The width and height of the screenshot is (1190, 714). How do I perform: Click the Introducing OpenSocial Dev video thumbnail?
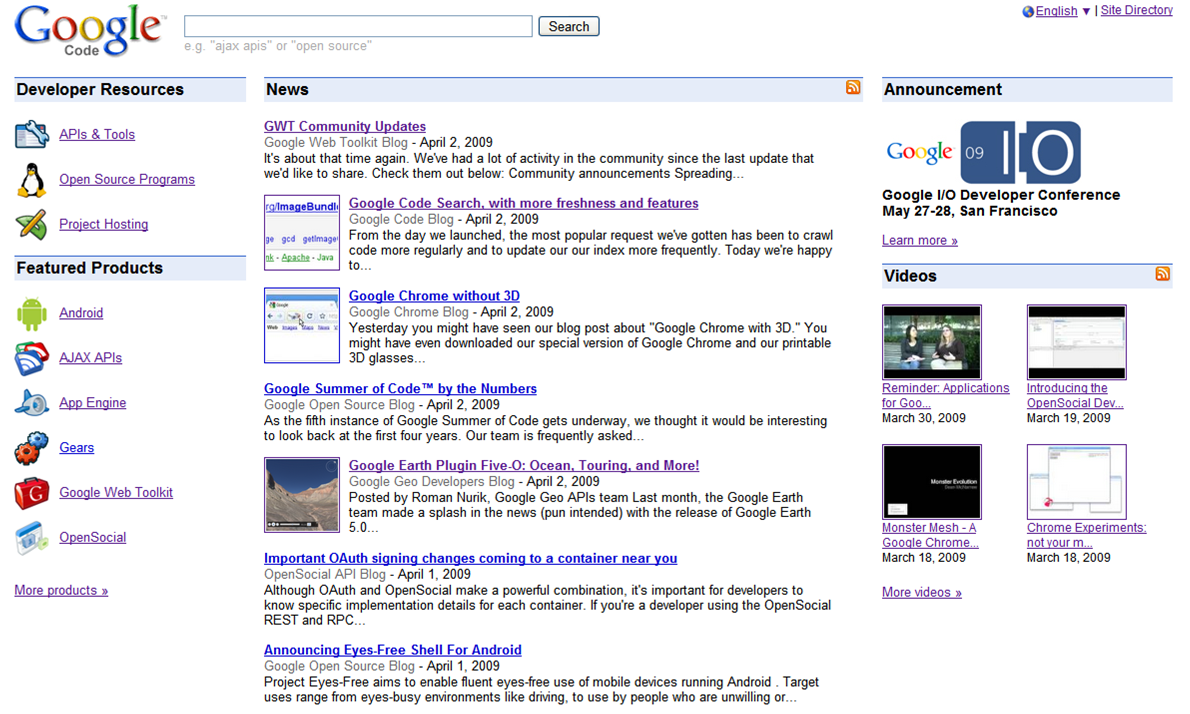point(1076,342)
